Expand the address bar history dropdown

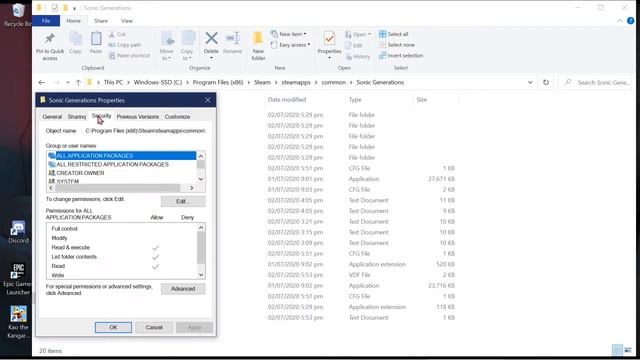coord(530,82)
